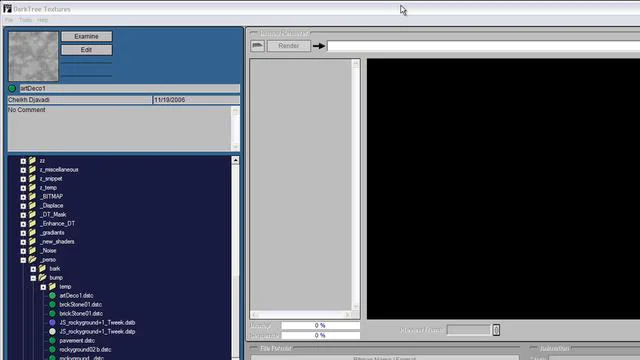640x360 pixels.
Task: Expand the zz folder
Action: pyautogui.click(x=23, y=161)
